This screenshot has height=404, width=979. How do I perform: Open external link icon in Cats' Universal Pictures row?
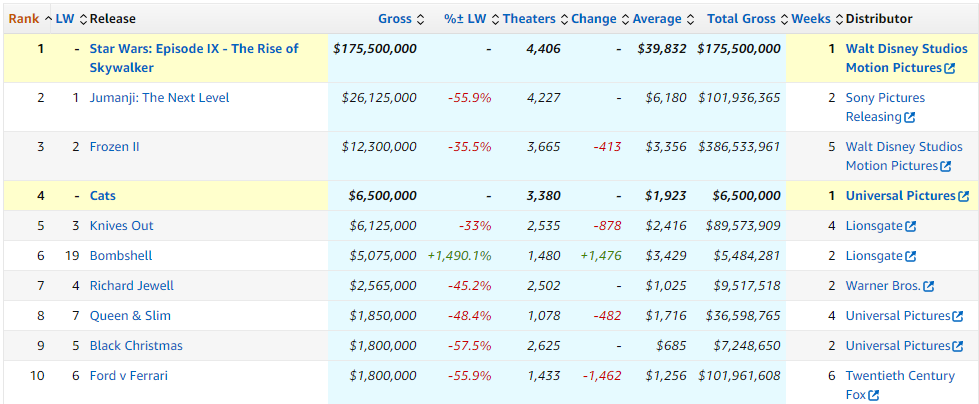964,196
